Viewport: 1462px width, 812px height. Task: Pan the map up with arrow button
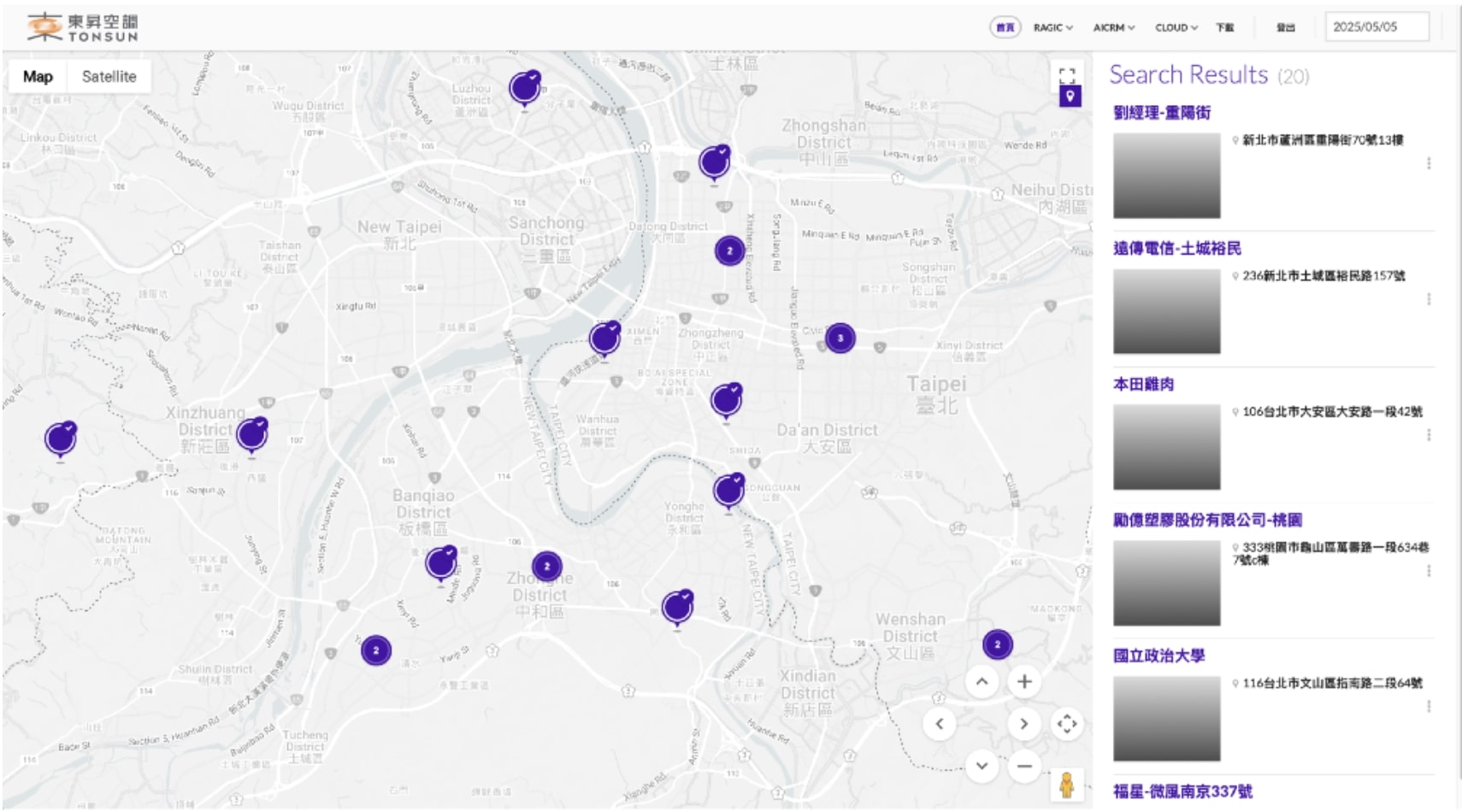[x=982, y=681]
